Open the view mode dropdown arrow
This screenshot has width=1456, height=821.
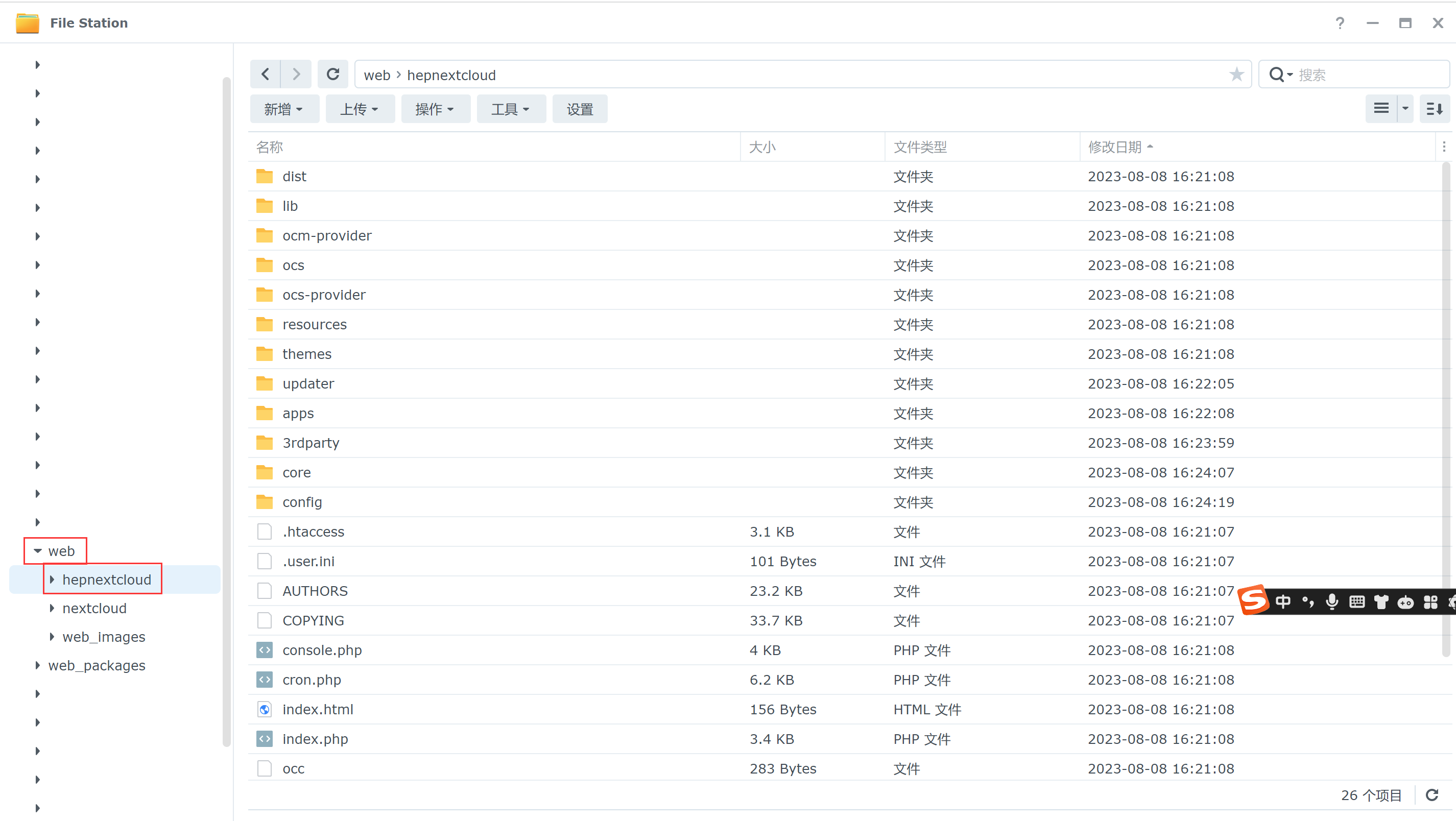point(1405,108)
